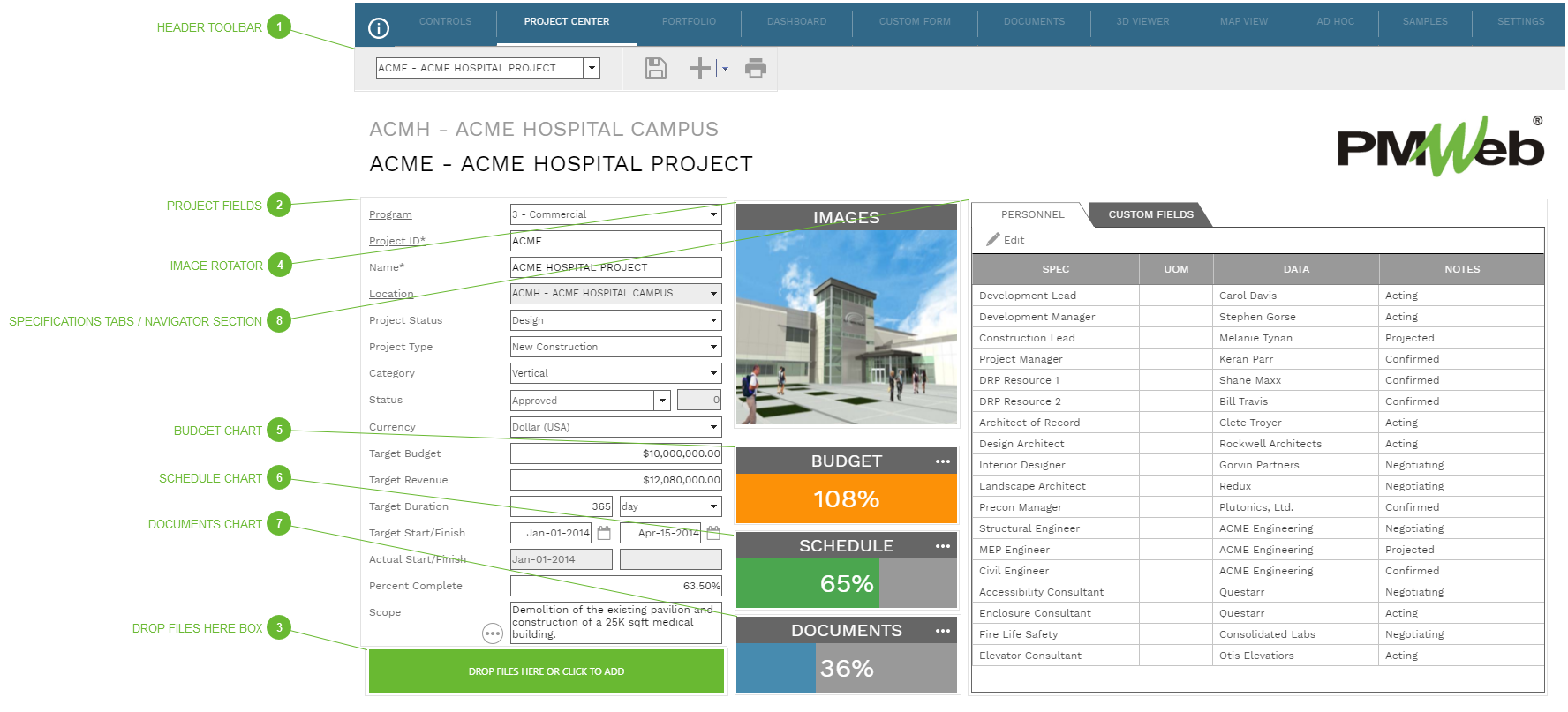1568x712 pixels.
Task: Go to the DASHBOARD tab
Action: pos(796,22)
